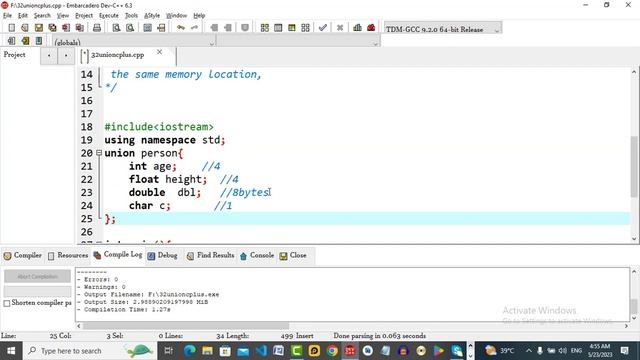Viewport: 640px width, 360px height.
Task: Click the blue bookmark icon in second toolbar row
Action: coord(39,41)
